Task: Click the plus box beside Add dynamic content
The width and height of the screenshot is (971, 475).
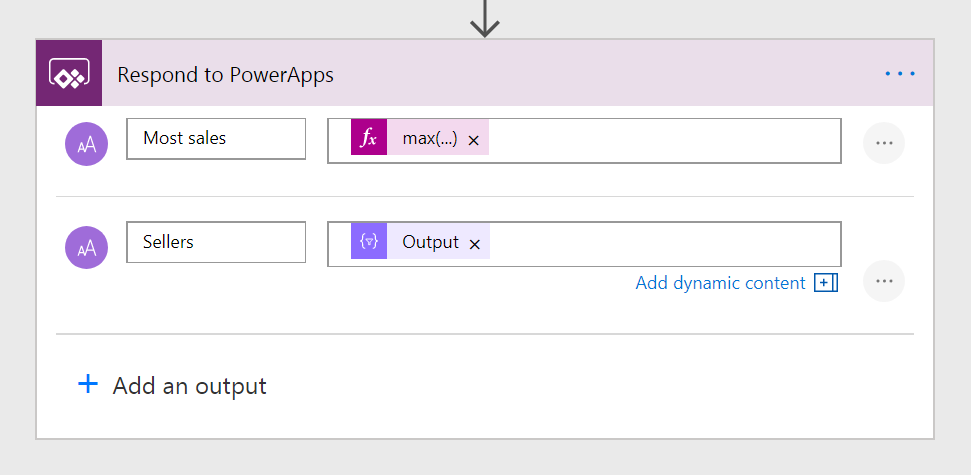Action: pos(825,283)
